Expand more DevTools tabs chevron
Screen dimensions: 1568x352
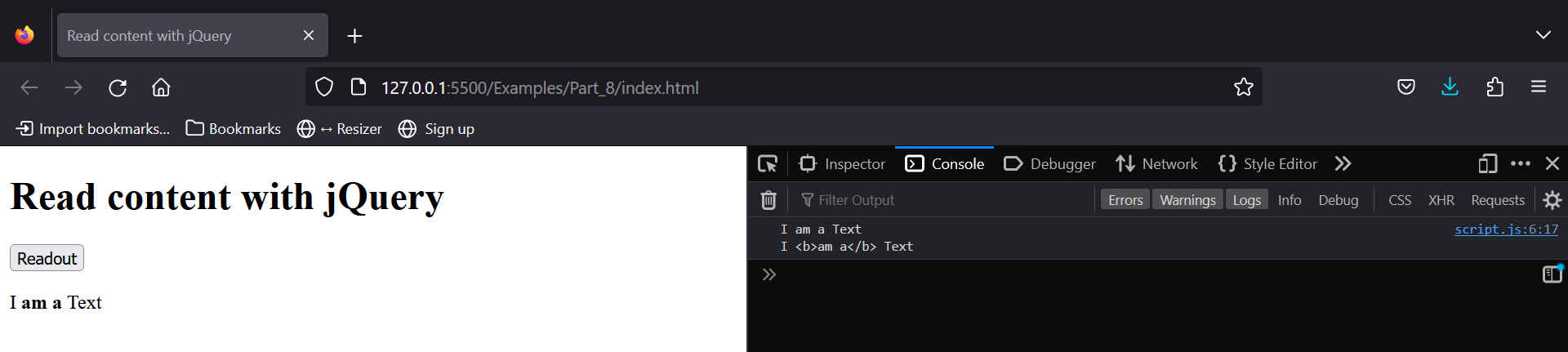[1343, 164]
